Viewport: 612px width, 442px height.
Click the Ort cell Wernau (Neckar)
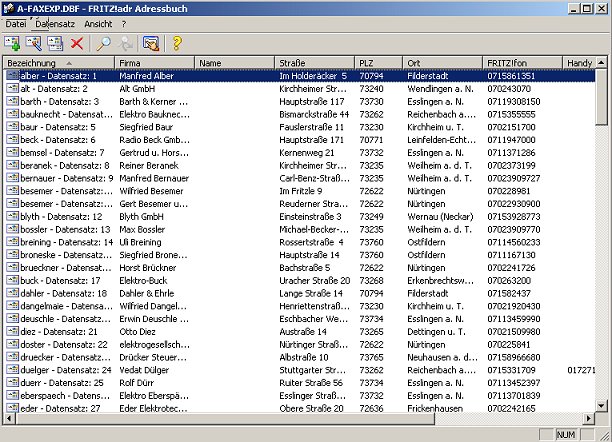[440, 216]
